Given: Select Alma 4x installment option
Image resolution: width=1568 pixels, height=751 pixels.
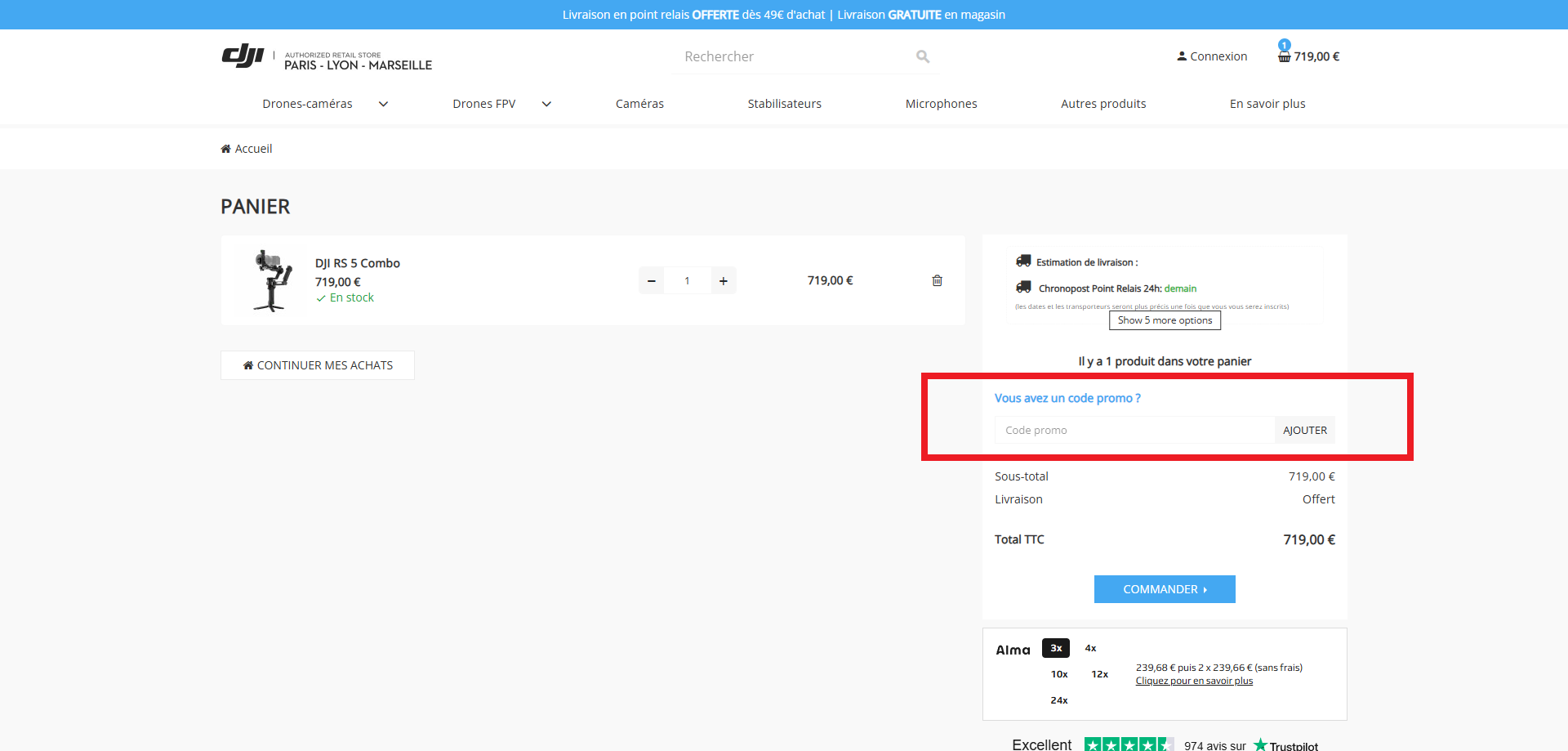Looking at the screenshot, I should click(1090, 648).
